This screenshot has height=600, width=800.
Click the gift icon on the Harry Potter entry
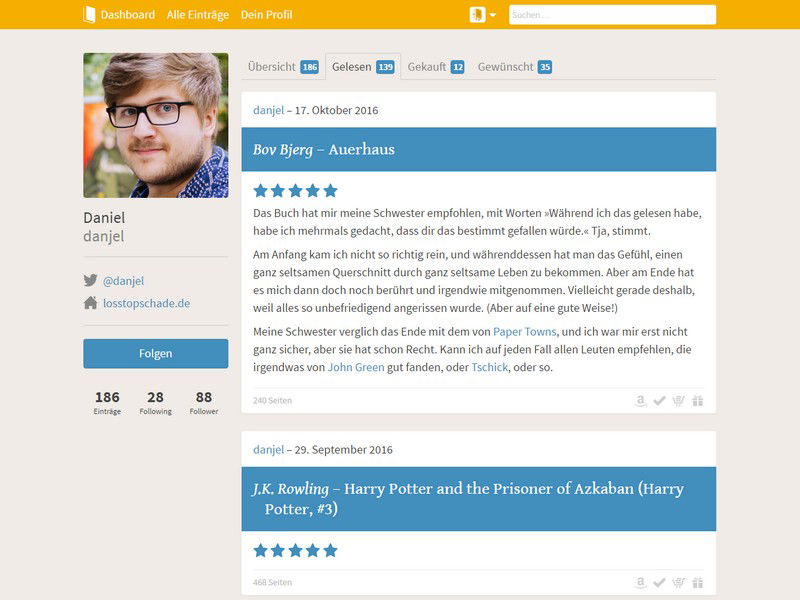697,582
